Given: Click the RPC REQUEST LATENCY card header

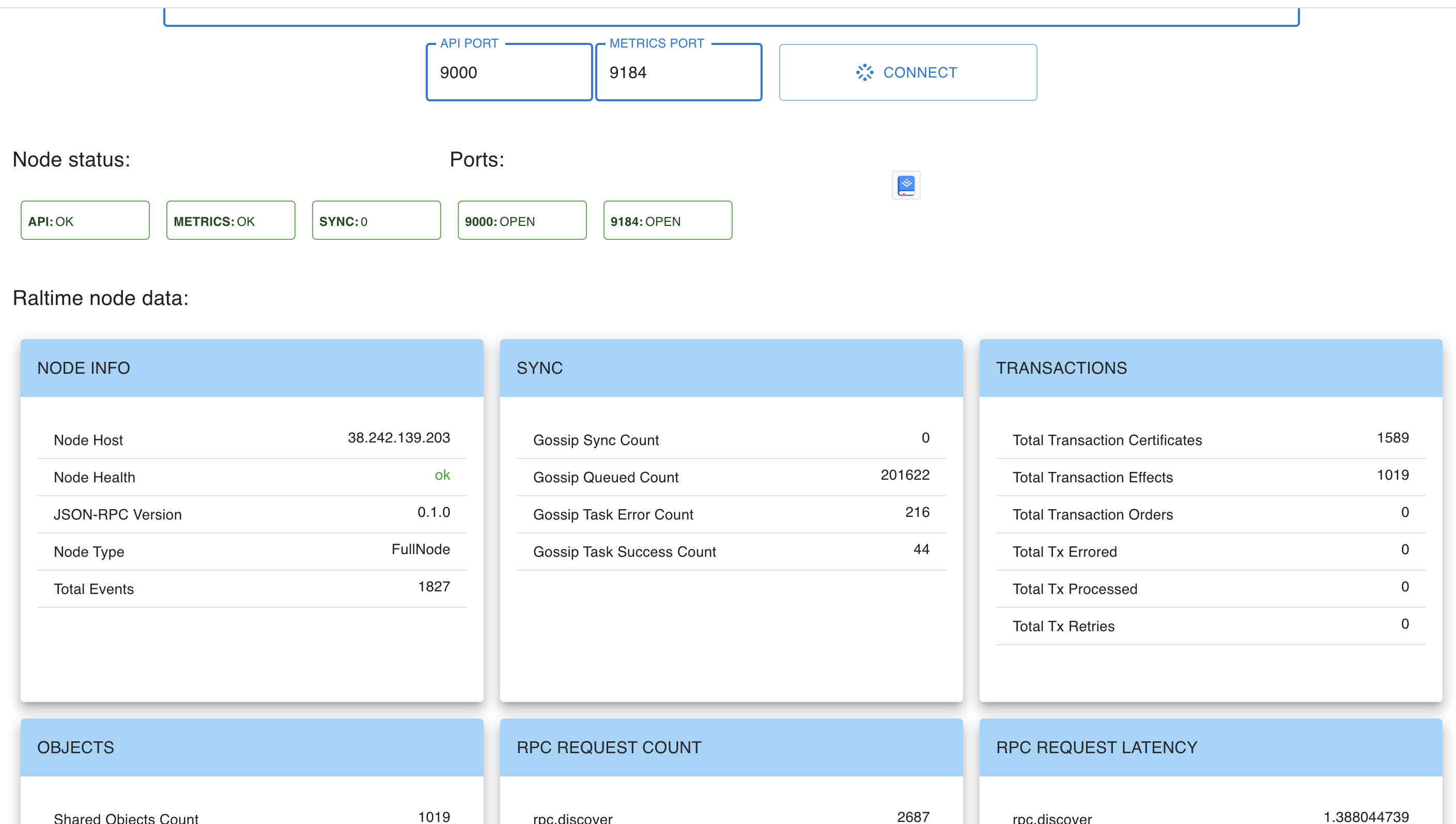Looking at the screenshot, I should click(x=1210, y=747).
